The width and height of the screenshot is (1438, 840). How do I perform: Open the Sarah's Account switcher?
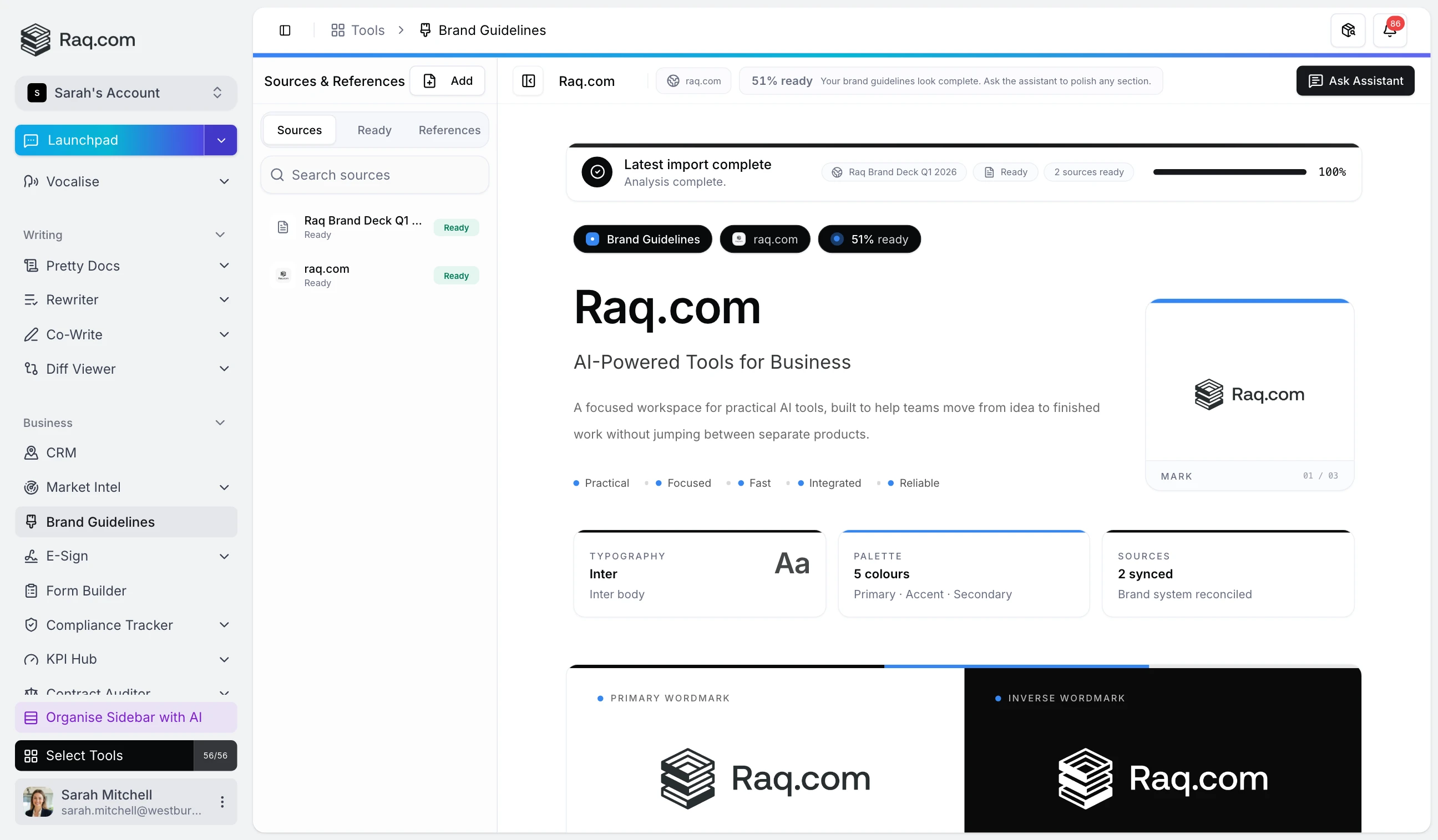coord(125,93)
